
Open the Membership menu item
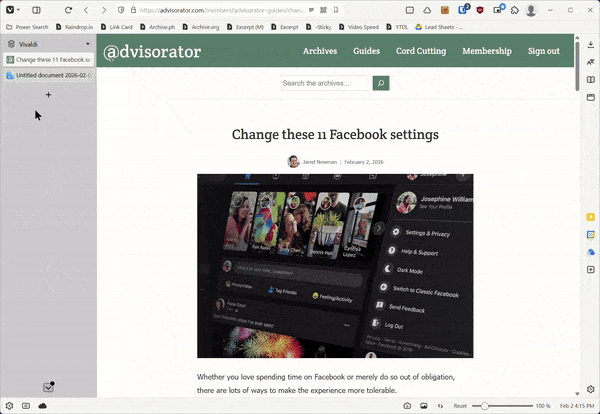pos(487,51)
